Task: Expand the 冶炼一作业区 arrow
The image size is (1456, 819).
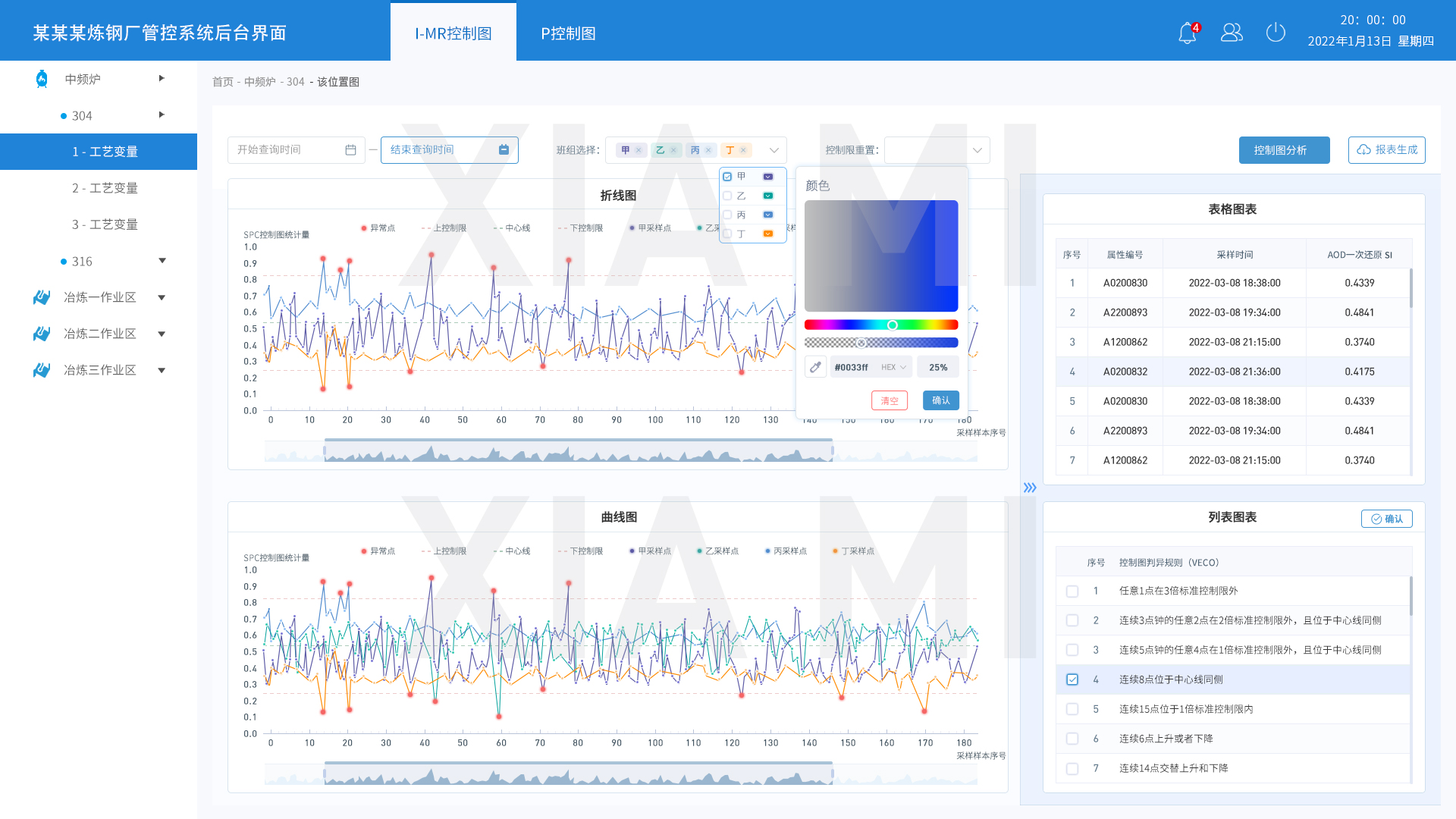Action: [162, 297]
